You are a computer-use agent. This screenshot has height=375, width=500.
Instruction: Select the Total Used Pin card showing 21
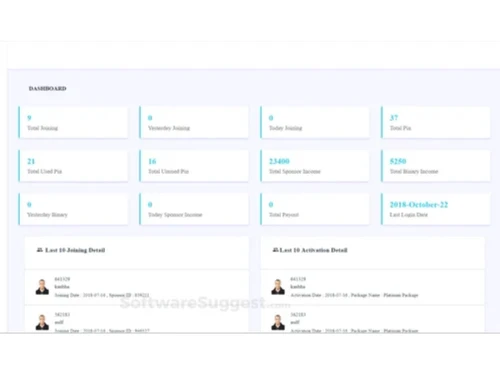point(73,166)
